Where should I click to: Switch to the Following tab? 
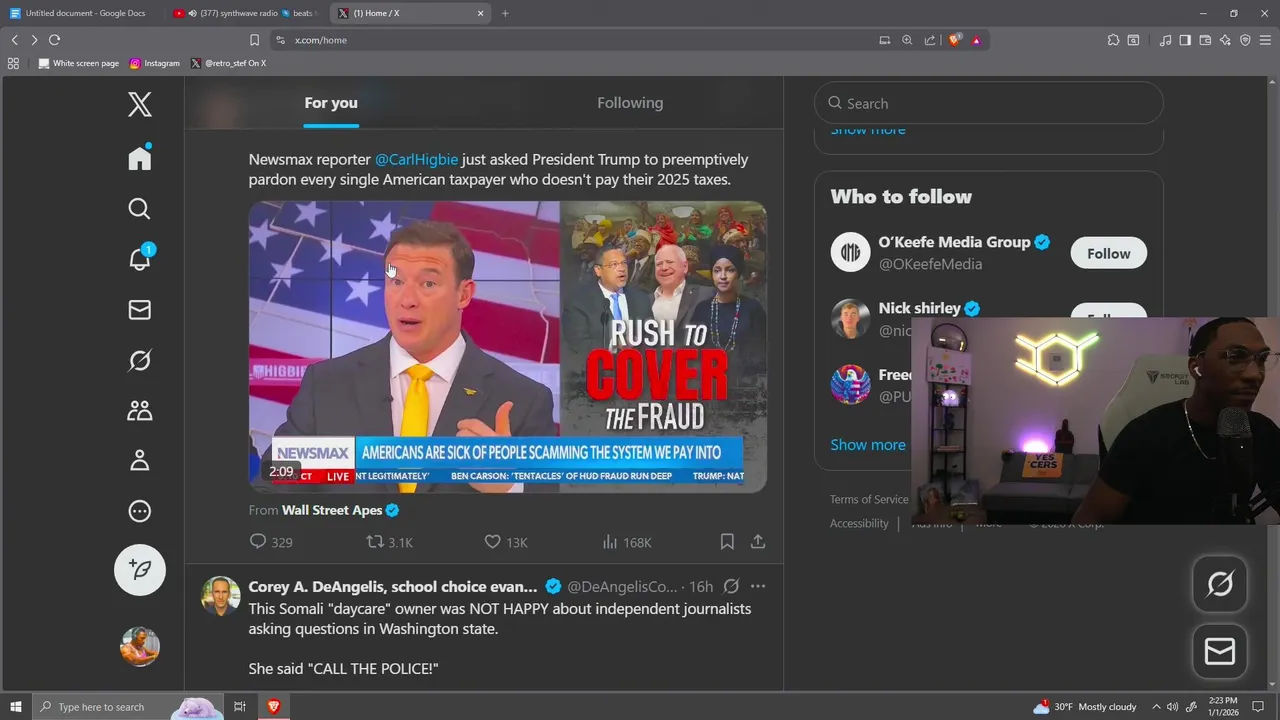pyautogui.click(x=630, y=103)
